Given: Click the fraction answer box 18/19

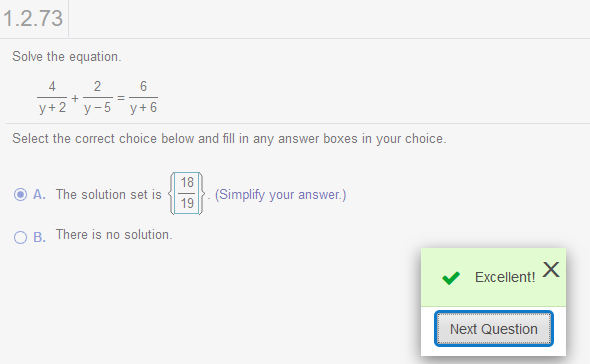Looking at the screenshot, I should point(187,193).
